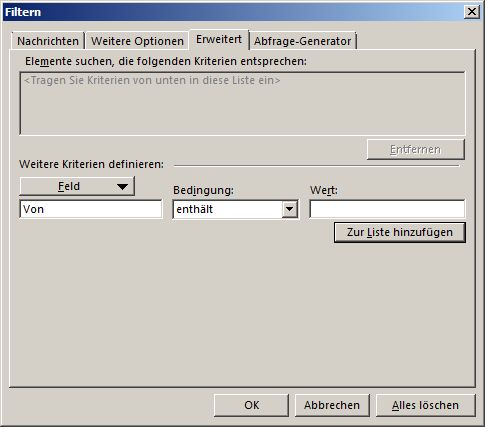Viewport: 485px width, 427px height.
Task: Open the Abfrage-Generator tab
Action: 303,41
